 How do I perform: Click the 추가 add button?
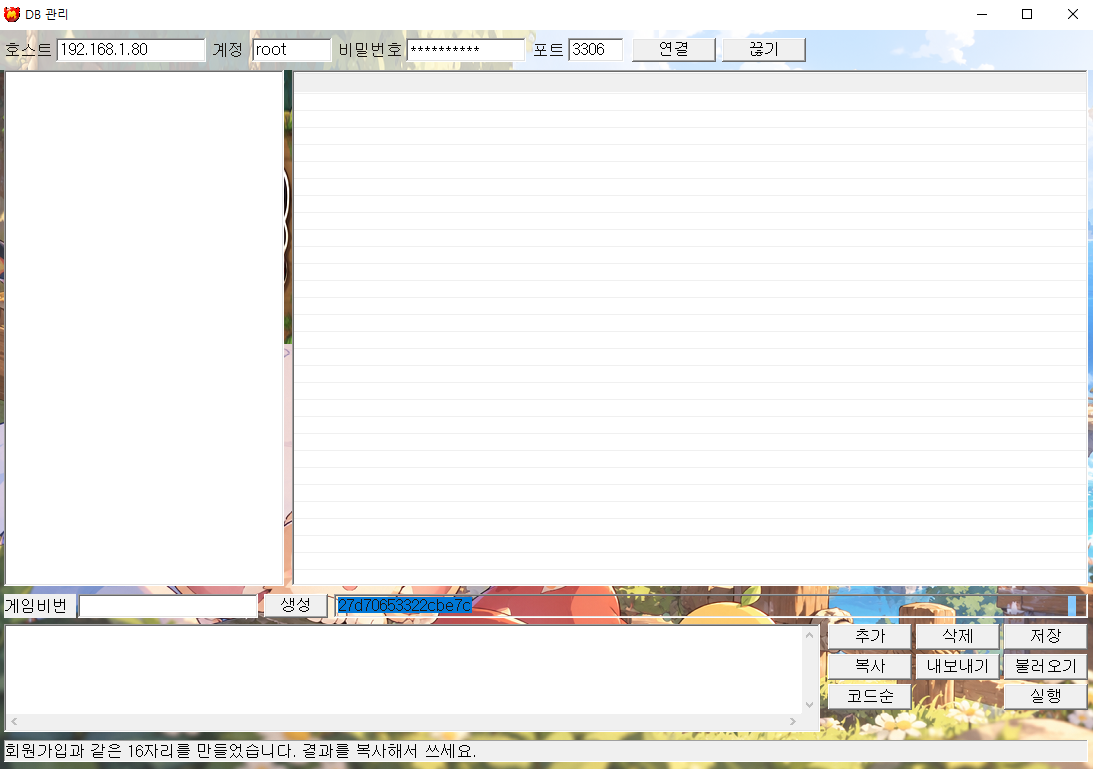pos(869,636)
